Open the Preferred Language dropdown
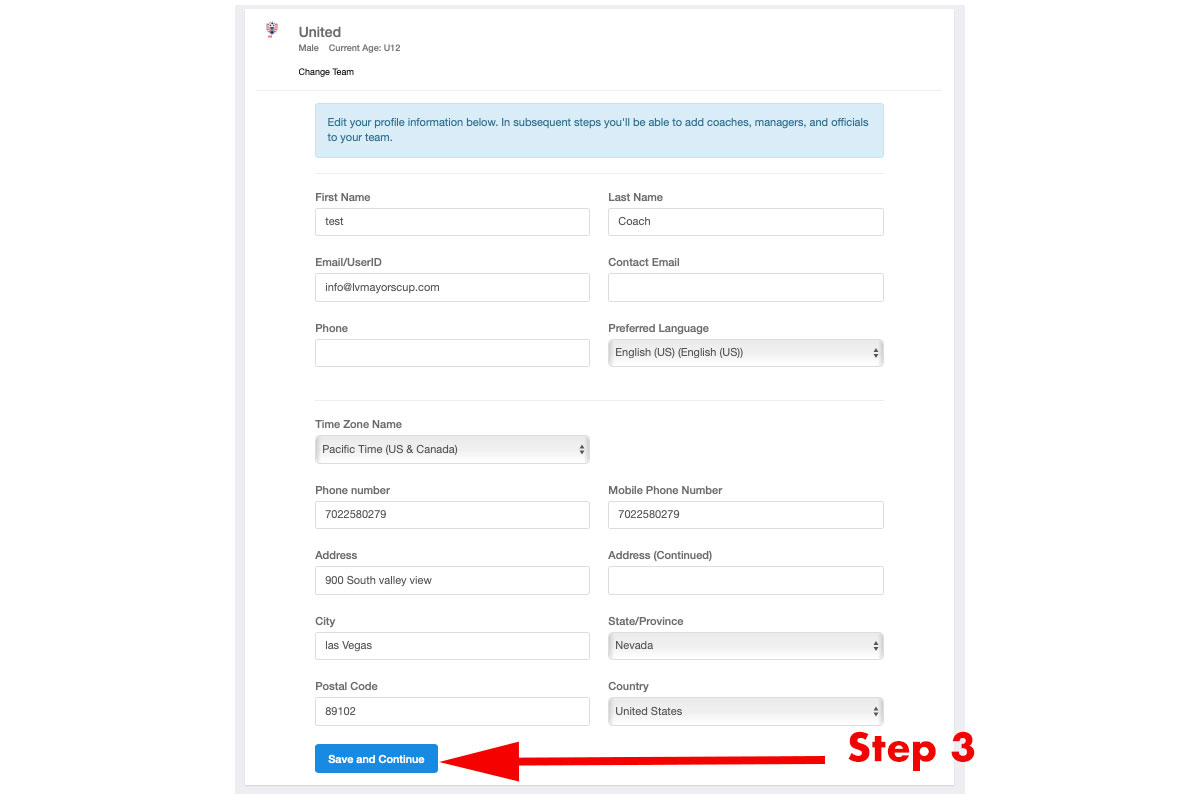The width and height of the screenshot is (1200, 800). (745, 353)
